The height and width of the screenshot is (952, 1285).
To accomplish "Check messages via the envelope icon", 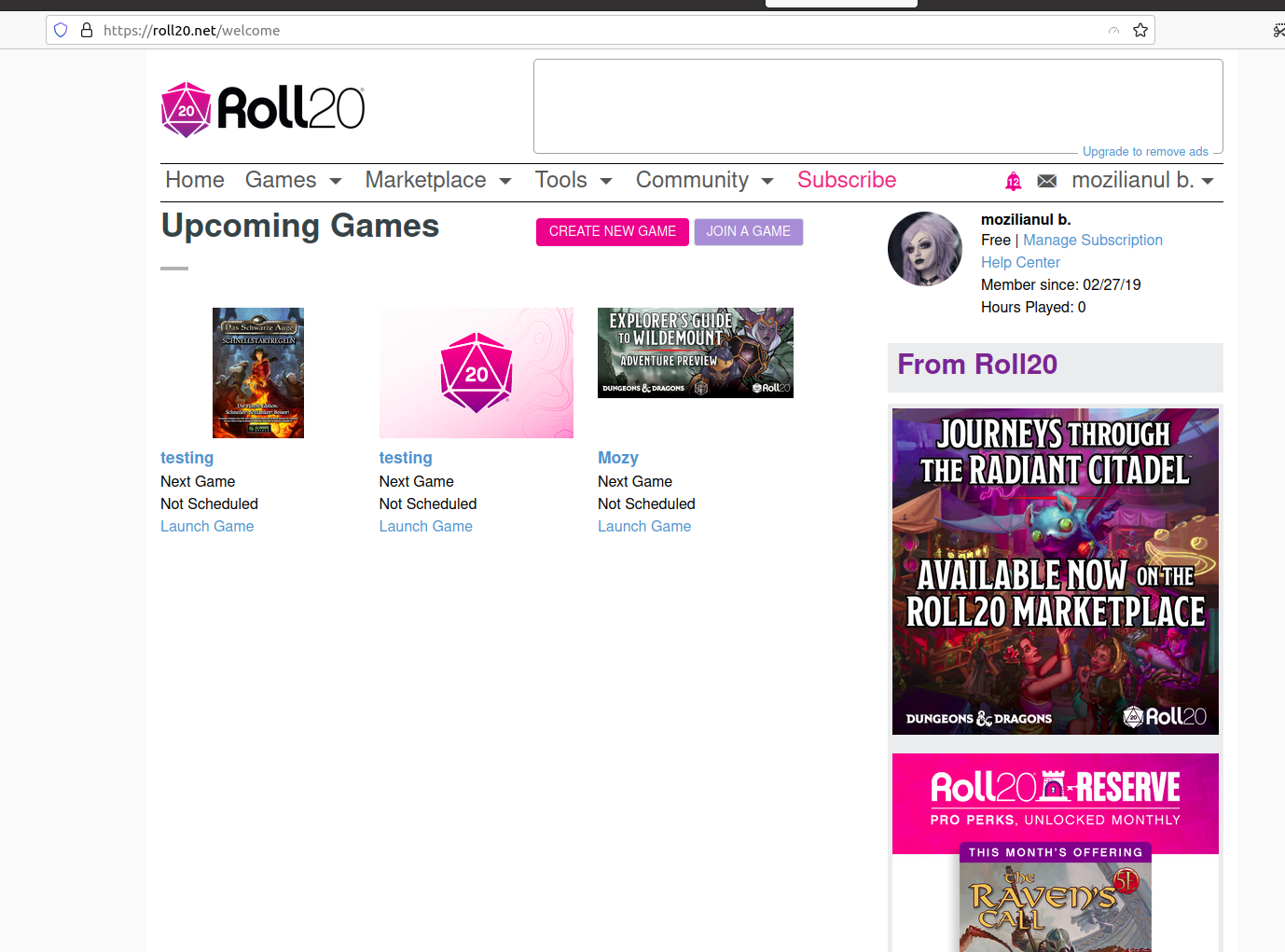I will [1046, 180].
